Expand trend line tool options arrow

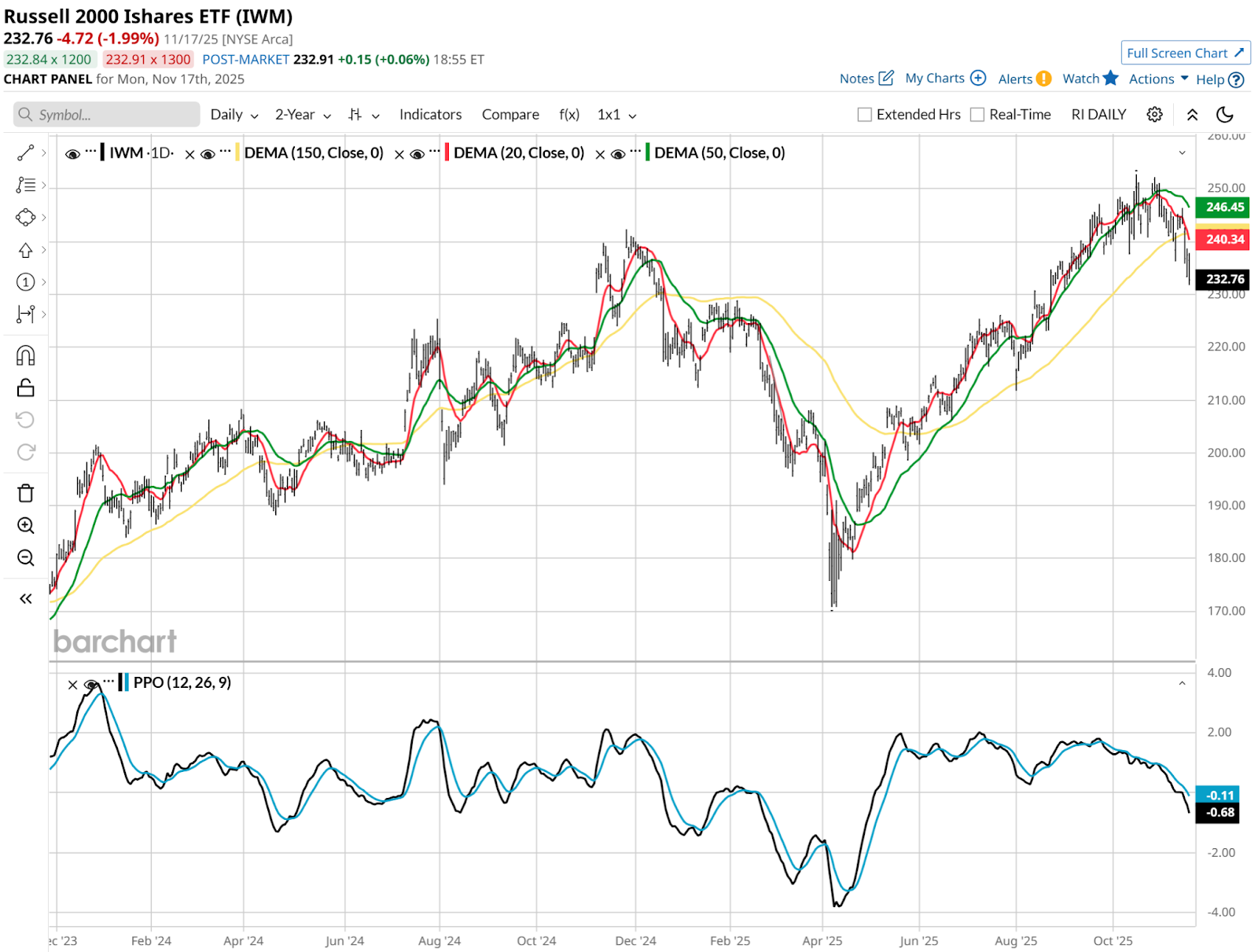(44, 153)
